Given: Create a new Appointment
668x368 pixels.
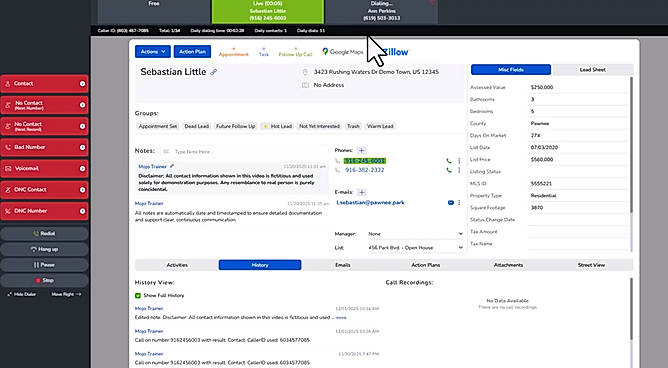Looking at the screenshot, I should tap(233, 52).
